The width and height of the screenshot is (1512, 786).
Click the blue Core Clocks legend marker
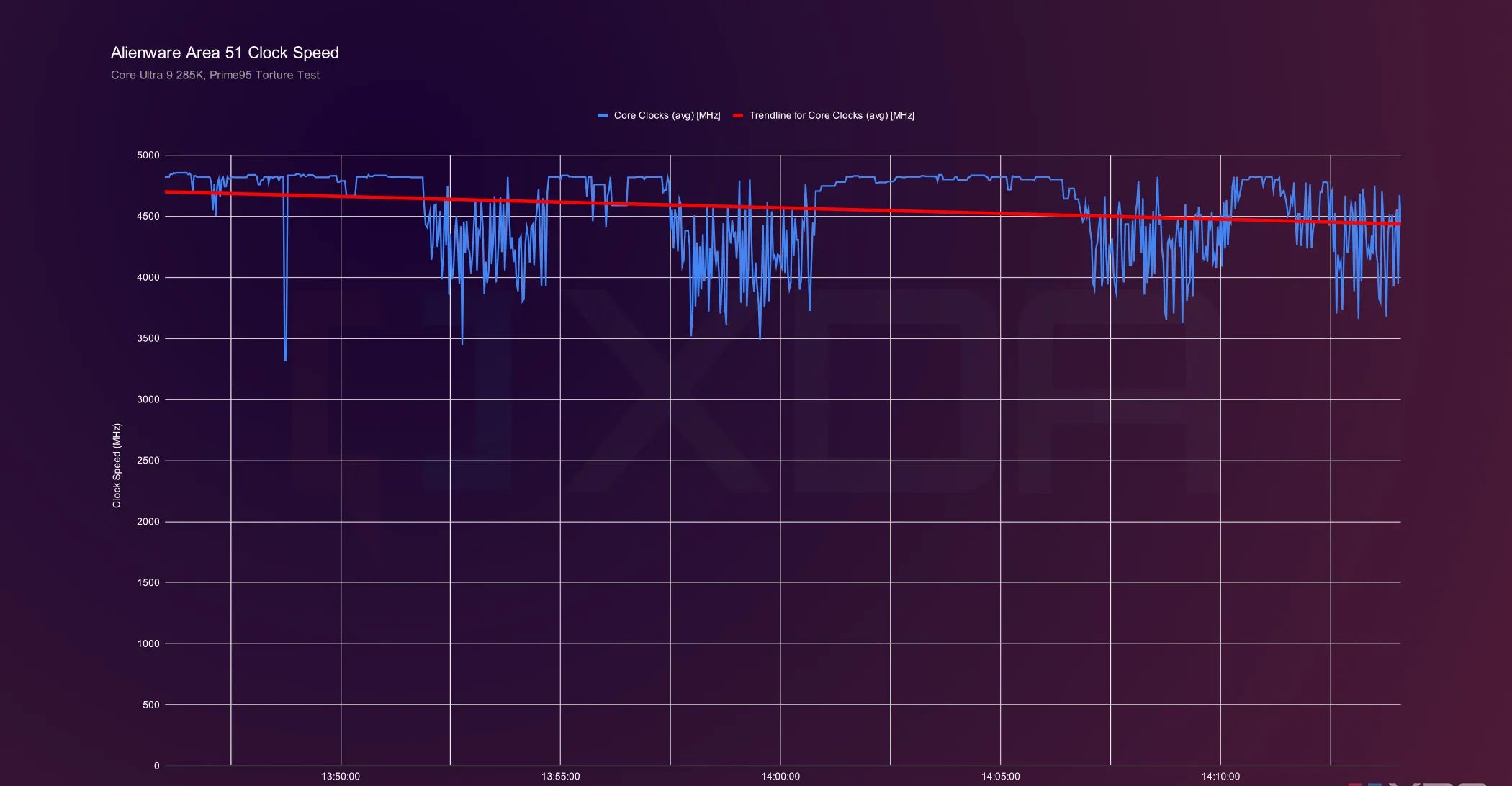click(x=603, y=115)
